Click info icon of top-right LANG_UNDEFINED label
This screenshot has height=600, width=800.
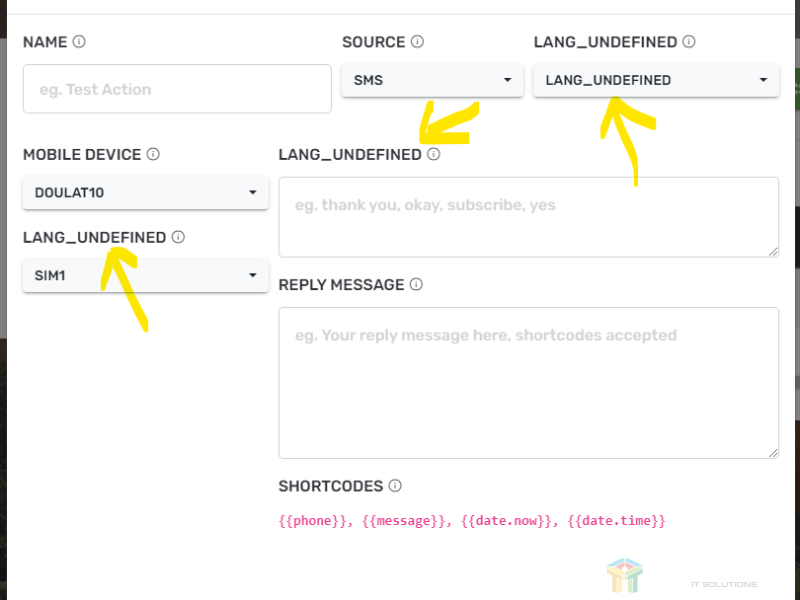coord(689,42)
